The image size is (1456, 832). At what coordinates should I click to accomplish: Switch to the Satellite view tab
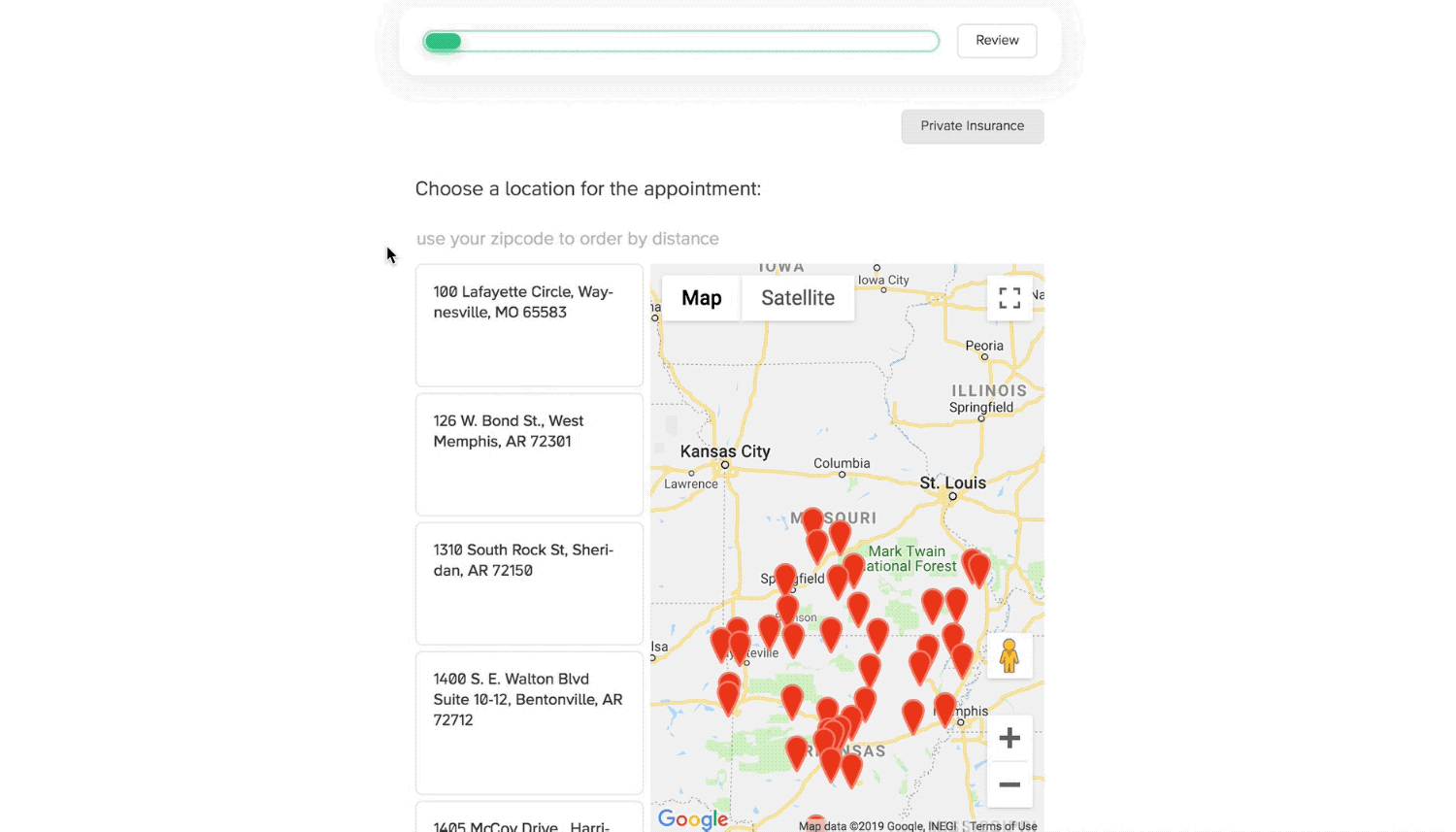click(798, 298)
